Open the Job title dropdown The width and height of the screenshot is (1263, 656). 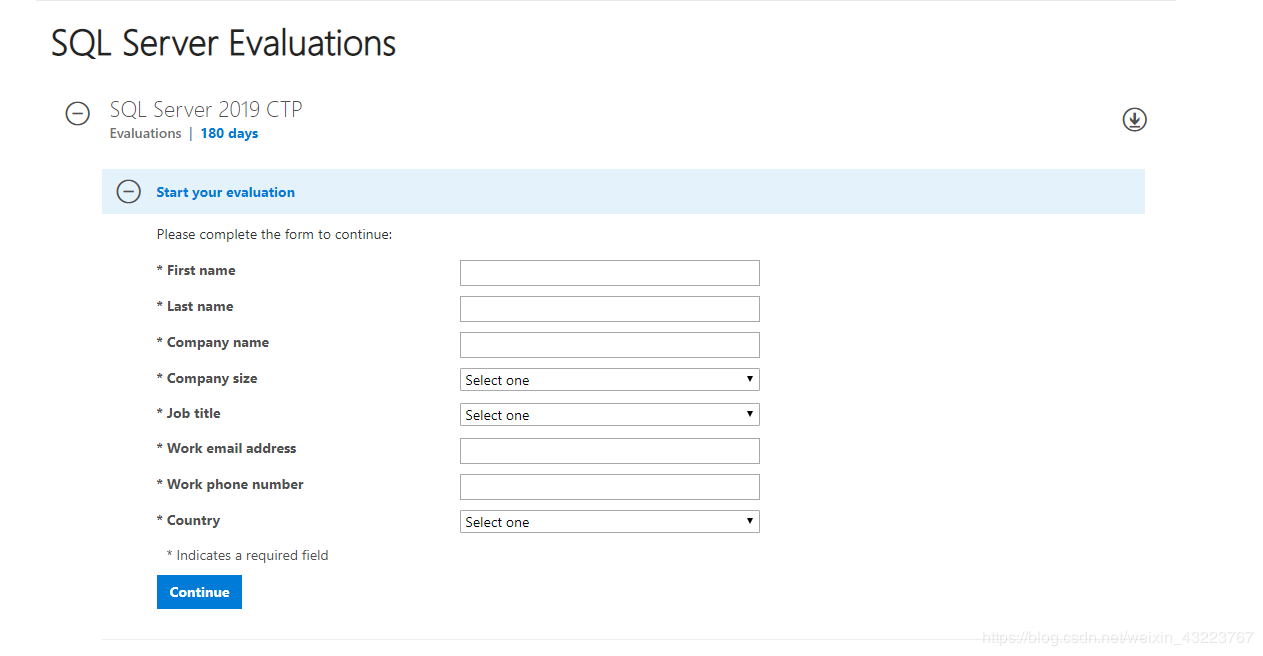click(x=610, y=415)
